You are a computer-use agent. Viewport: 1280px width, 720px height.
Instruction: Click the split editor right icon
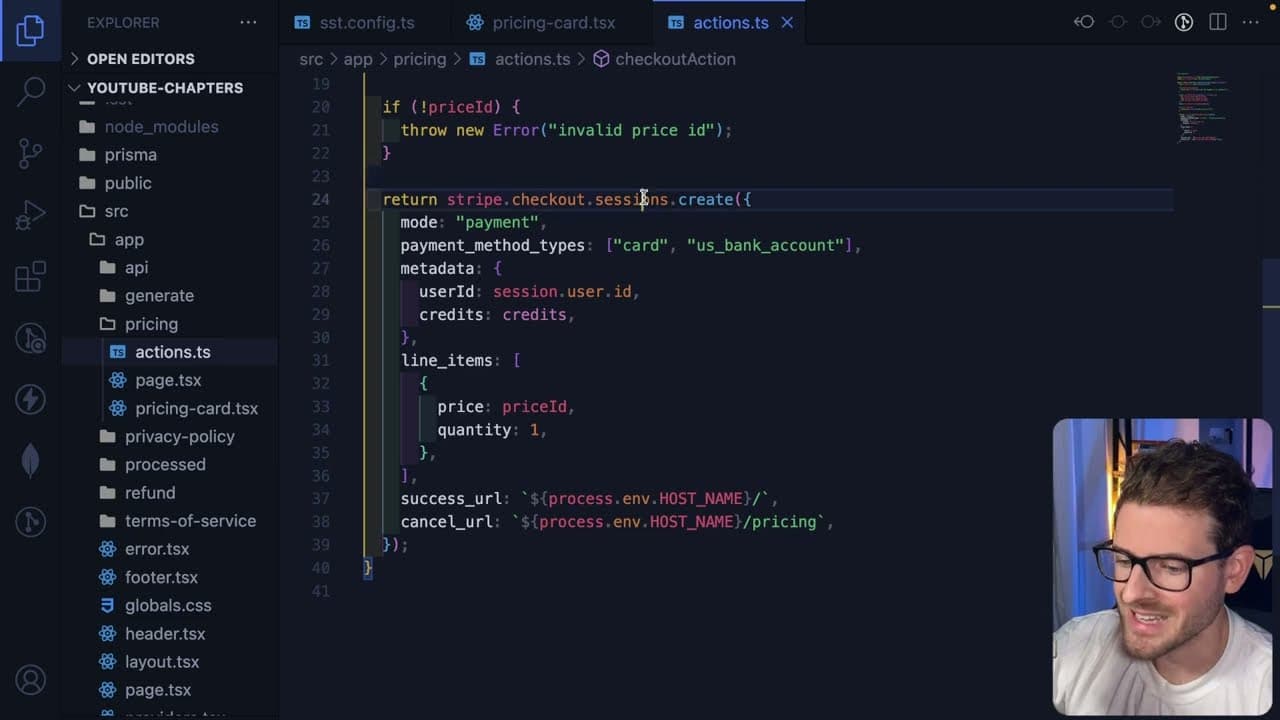click(x=1218, y=22)
